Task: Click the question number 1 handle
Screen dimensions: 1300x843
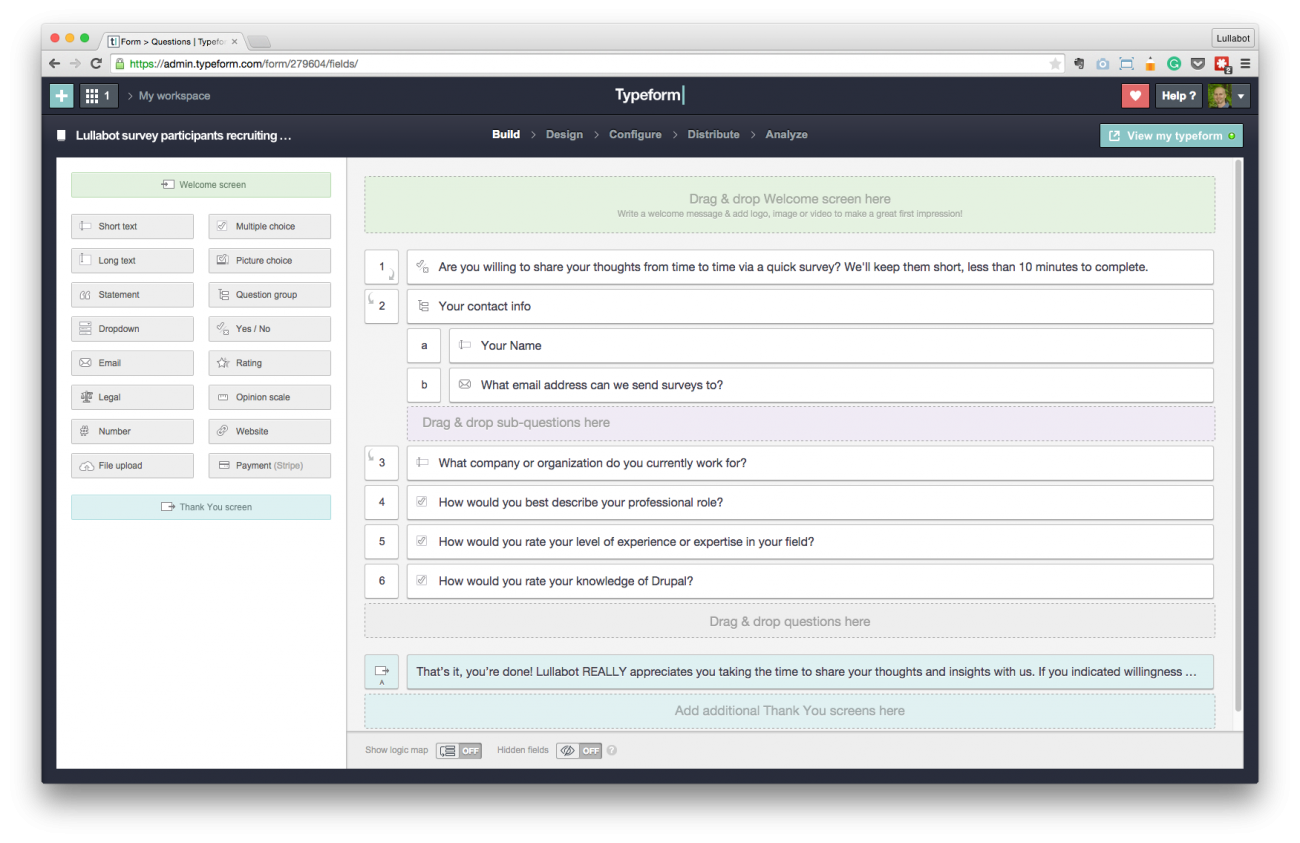Action: pyautogui.click(x=381, y=267)
